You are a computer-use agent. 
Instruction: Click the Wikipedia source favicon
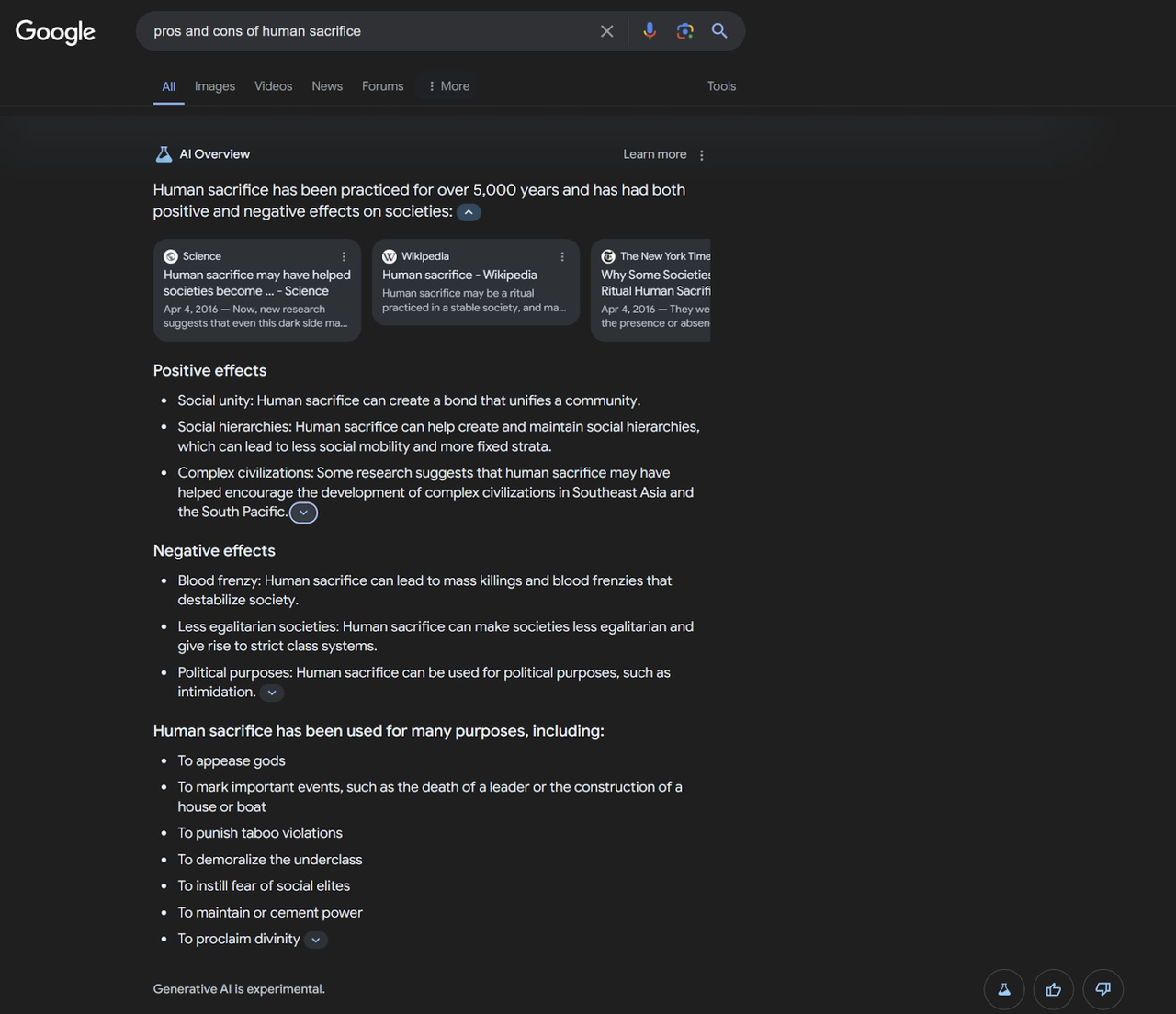pos(389,256)
